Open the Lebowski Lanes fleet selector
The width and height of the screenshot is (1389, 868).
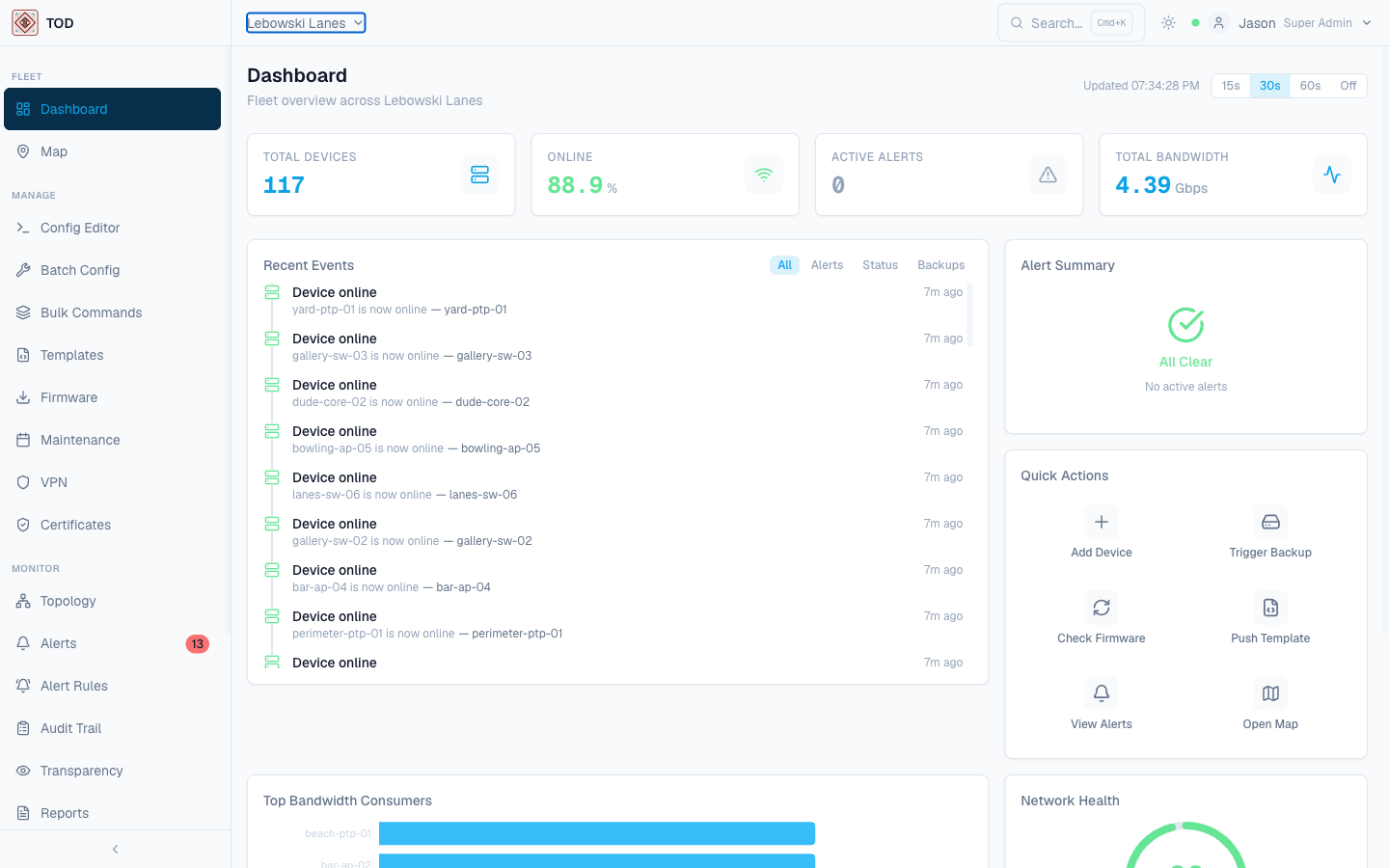(306, 22)
